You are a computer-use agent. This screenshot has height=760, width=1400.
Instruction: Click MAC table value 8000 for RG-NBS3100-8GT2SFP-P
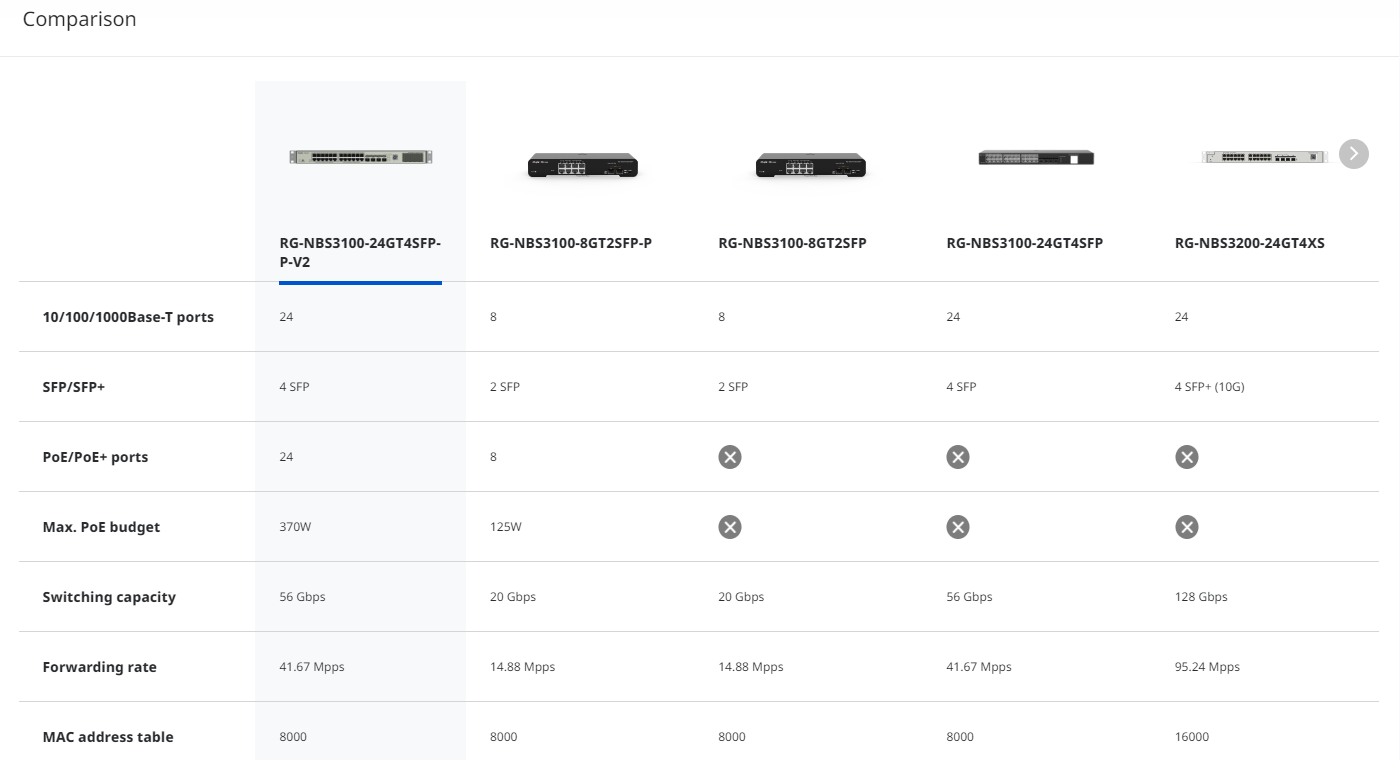504,737
